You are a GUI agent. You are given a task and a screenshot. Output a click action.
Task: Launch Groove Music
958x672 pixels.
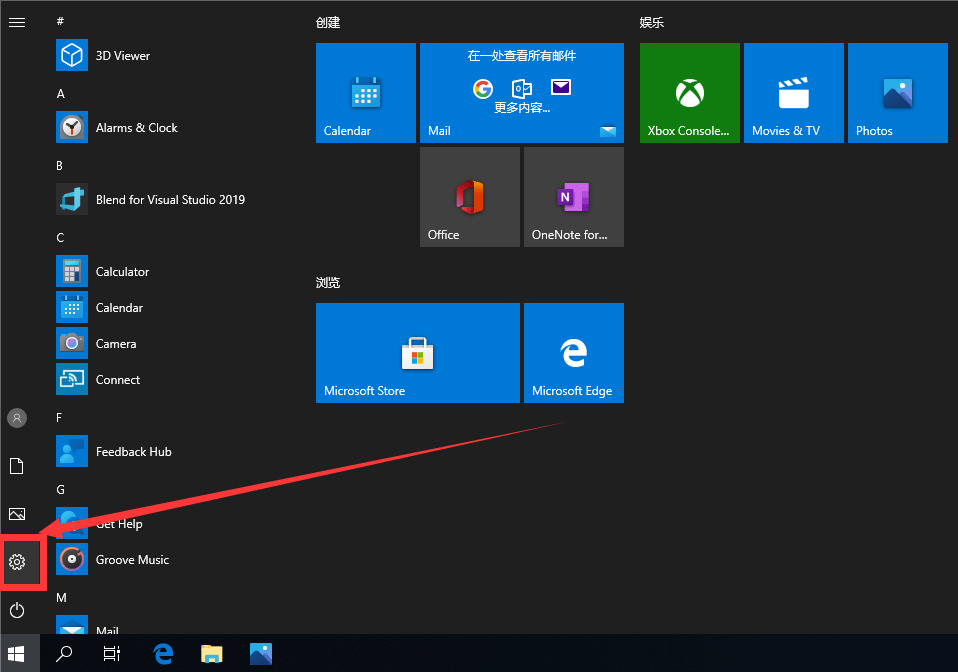[171, 560]
